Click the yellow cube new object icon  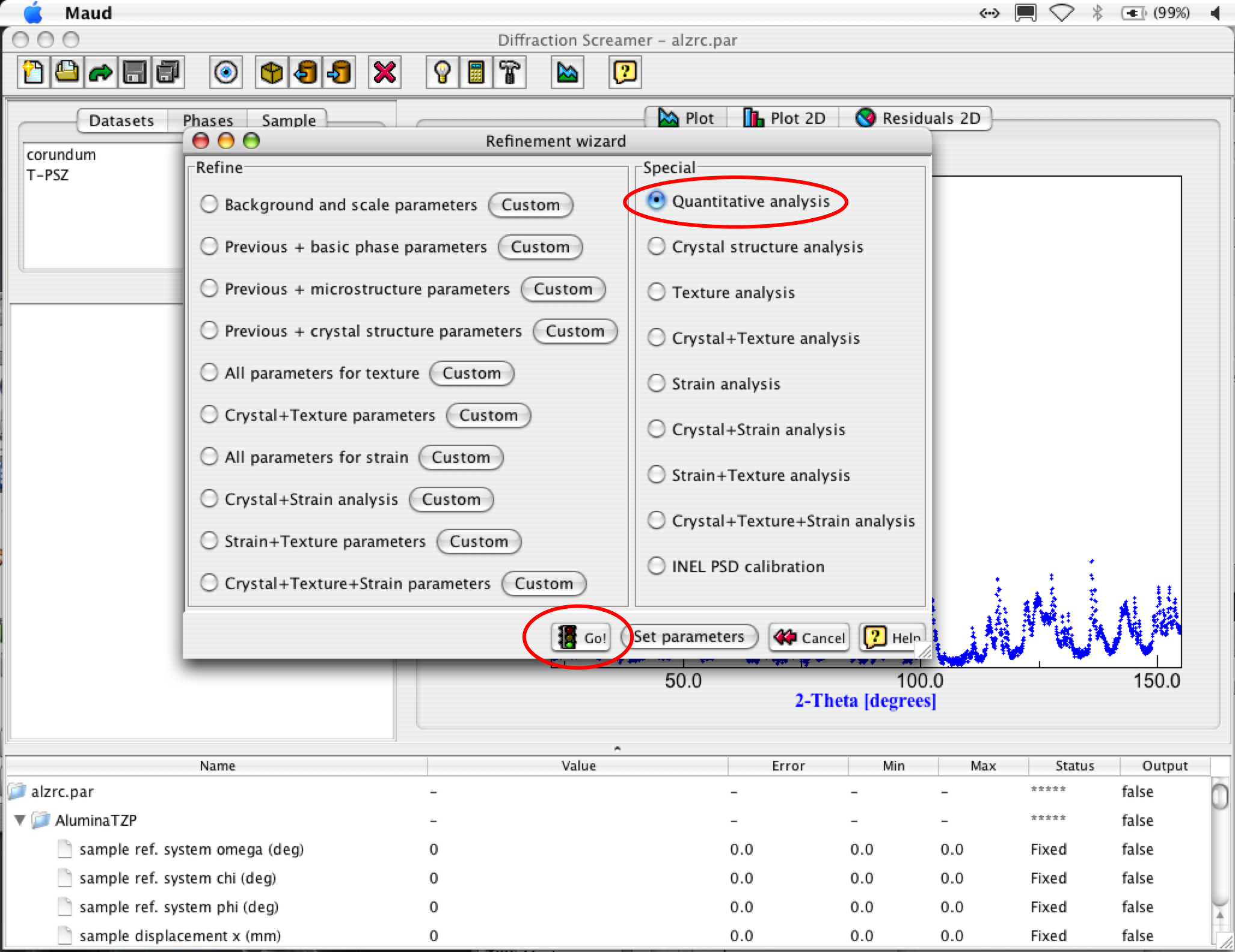click(272, 73)
